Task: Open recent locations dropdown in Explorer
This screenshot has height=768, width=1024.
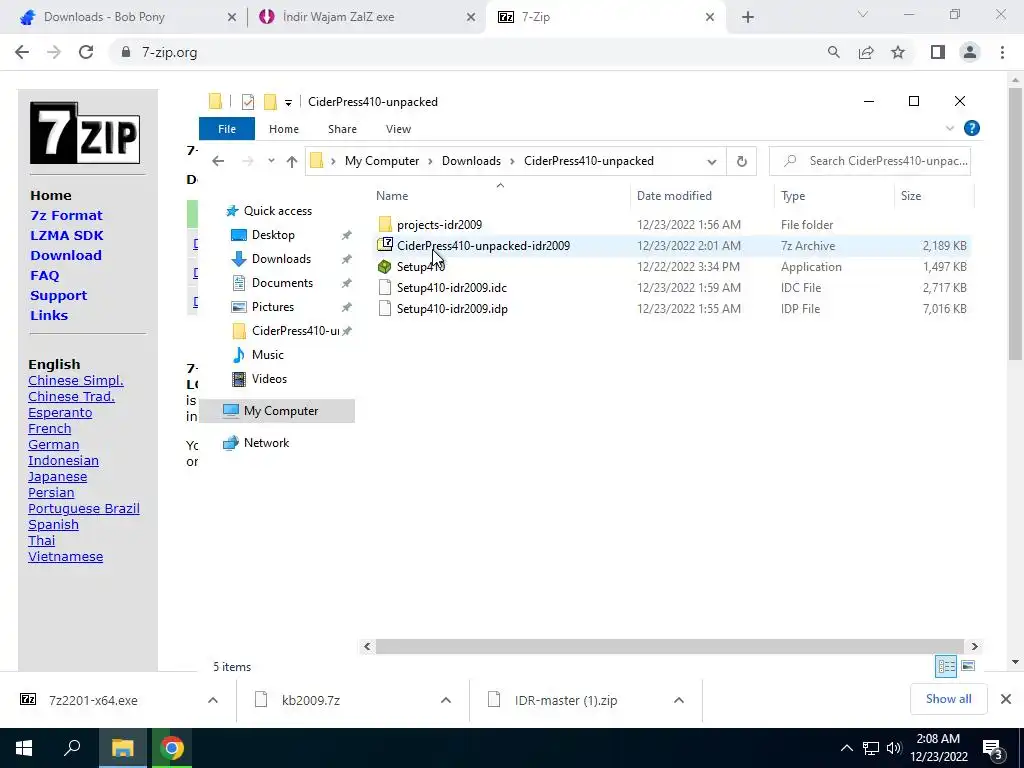Action: click(271, 161)
